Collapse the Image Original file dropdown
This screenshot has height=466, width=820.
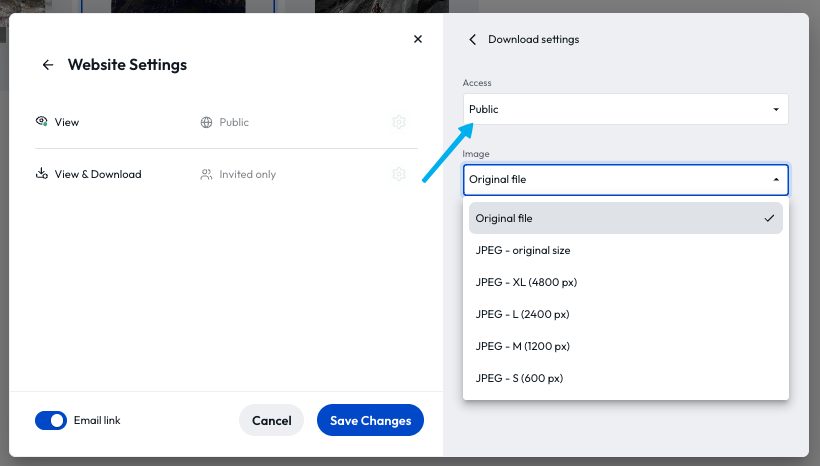(x=625, y=179)
